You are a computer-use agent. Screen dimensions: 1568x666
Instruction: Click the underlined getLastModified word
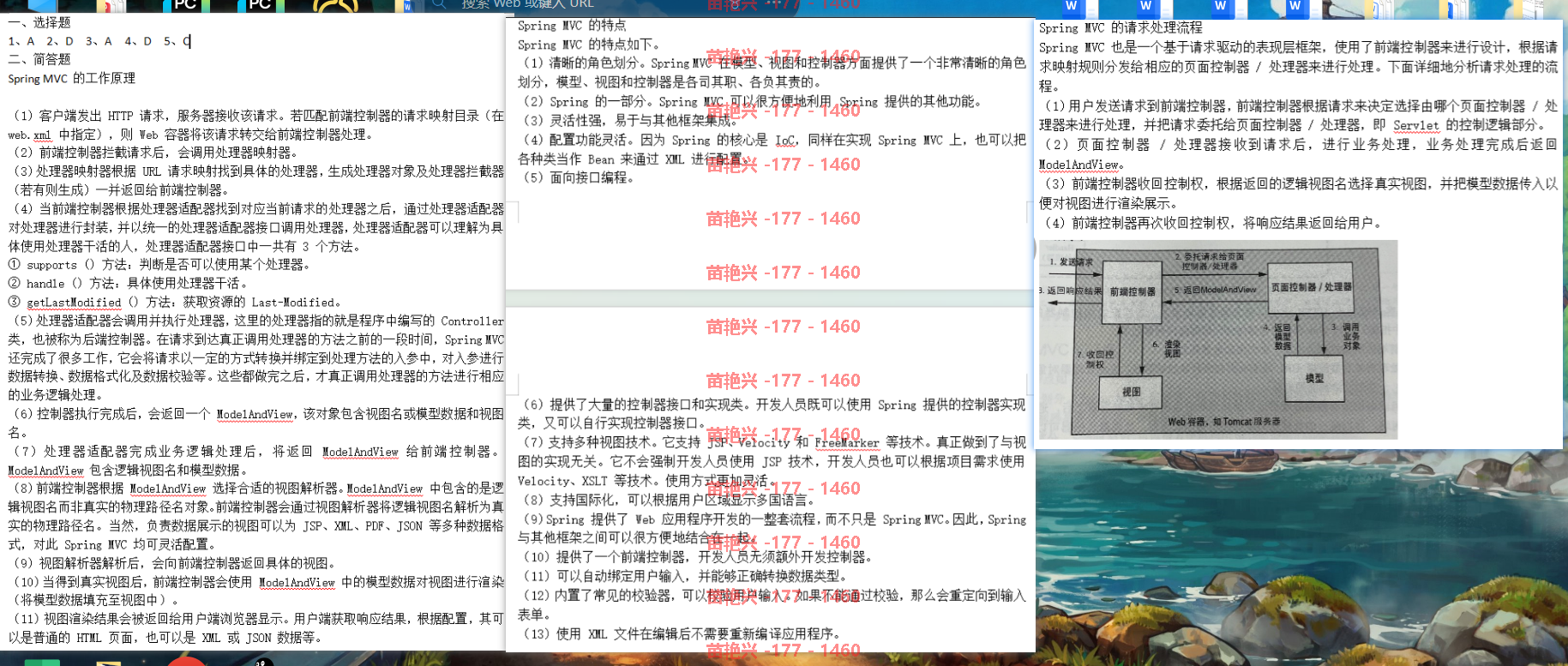click(74, 303)
